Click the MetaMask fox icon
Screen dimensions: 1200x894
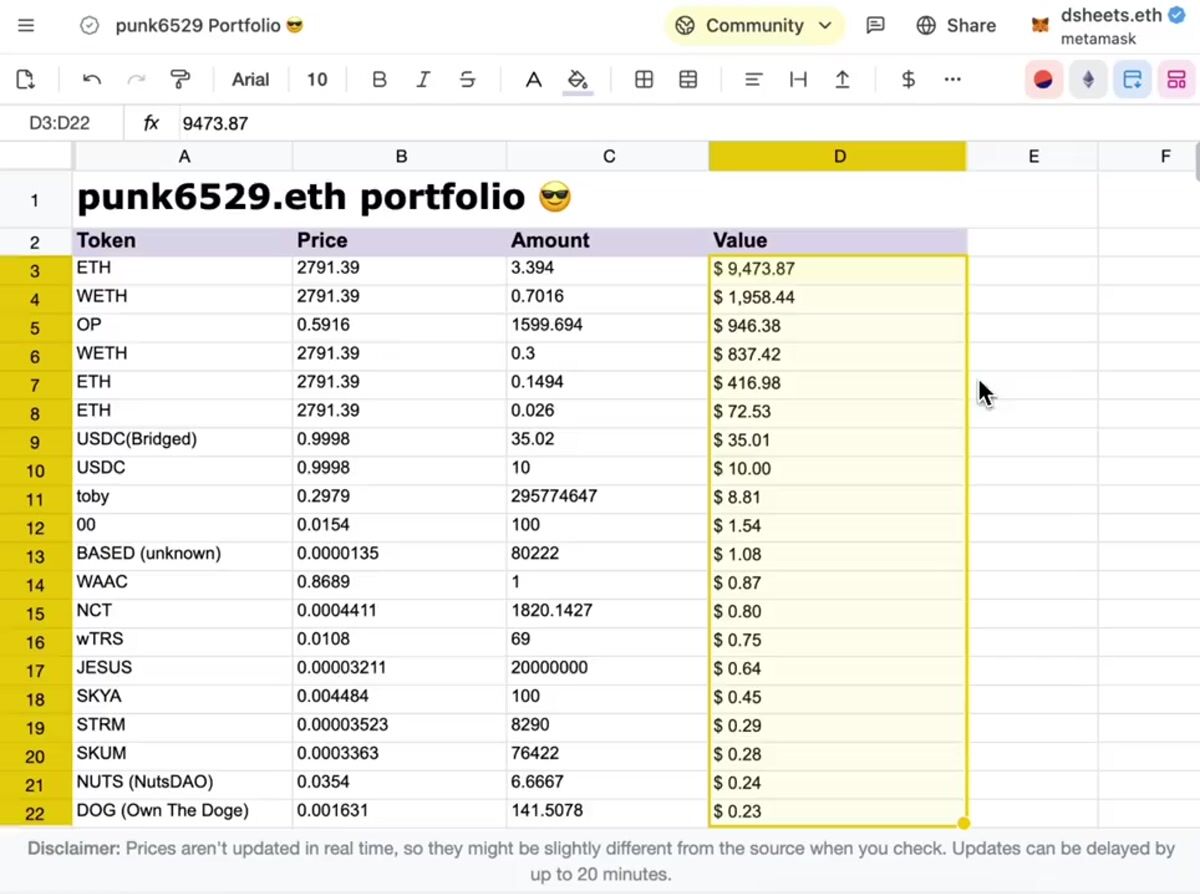coord(1041,26)
